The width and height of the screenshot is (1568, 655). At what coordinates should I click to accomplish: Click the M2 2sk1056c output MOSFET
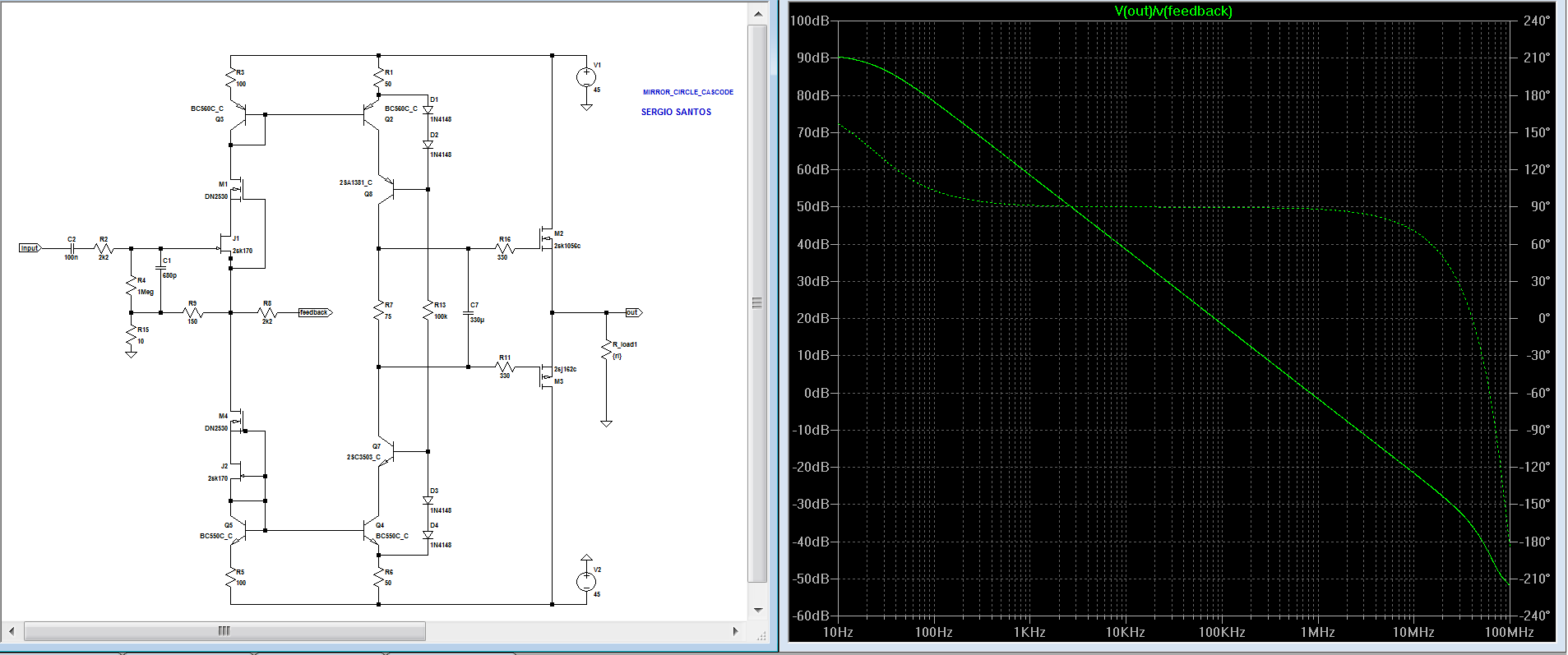(x=545, y=239)
